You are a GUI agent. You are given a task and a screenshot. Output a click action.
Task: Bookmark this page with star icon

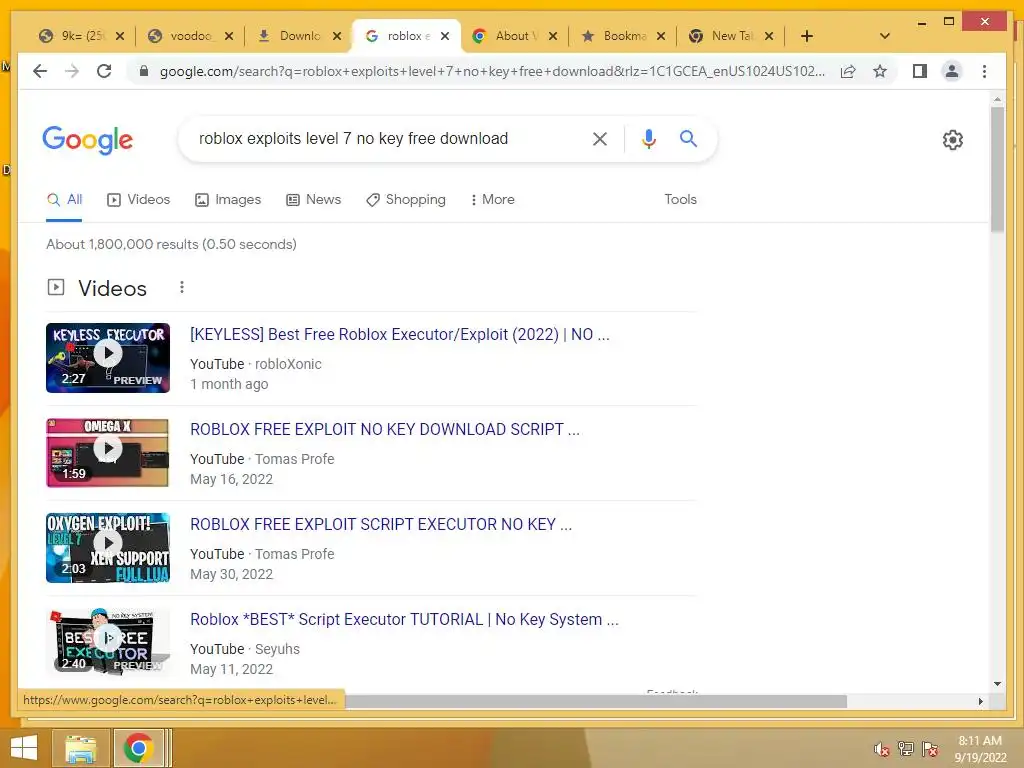(x=880, y=71)
